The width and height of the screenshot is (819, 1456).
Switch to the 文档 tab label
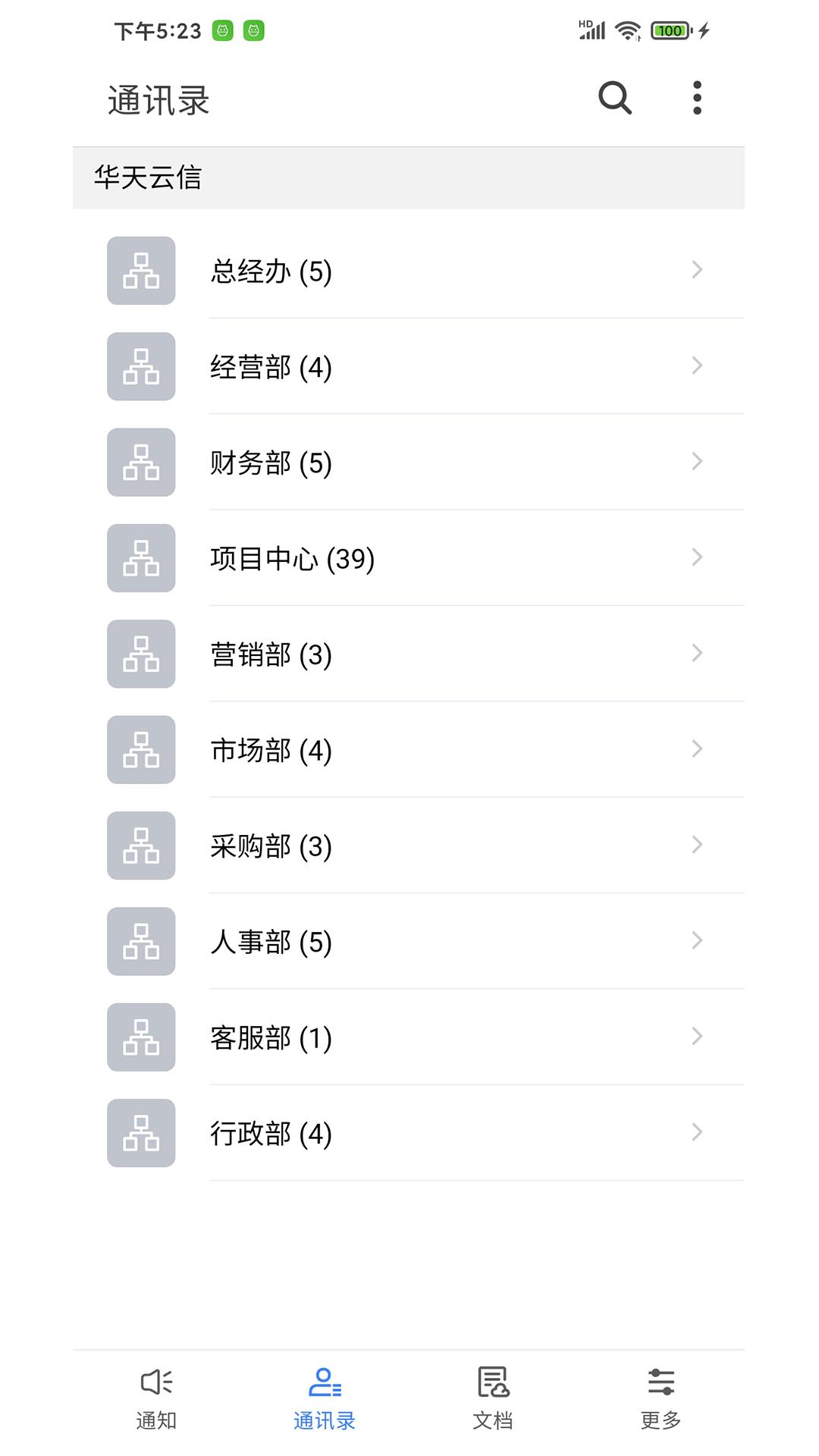[493, 1420]
